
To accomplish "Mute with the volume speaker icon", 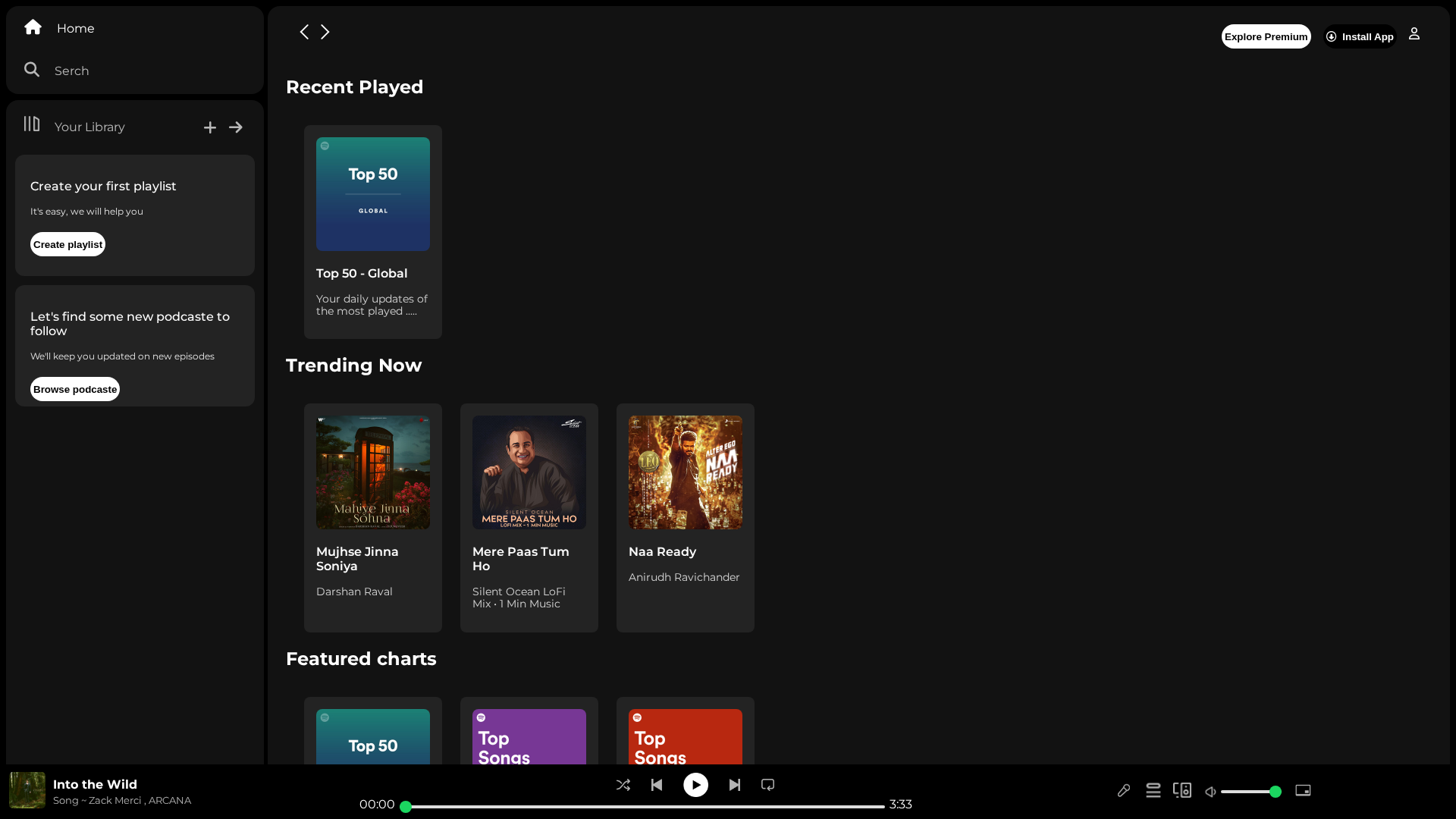I will click(x=1210, y=792).
